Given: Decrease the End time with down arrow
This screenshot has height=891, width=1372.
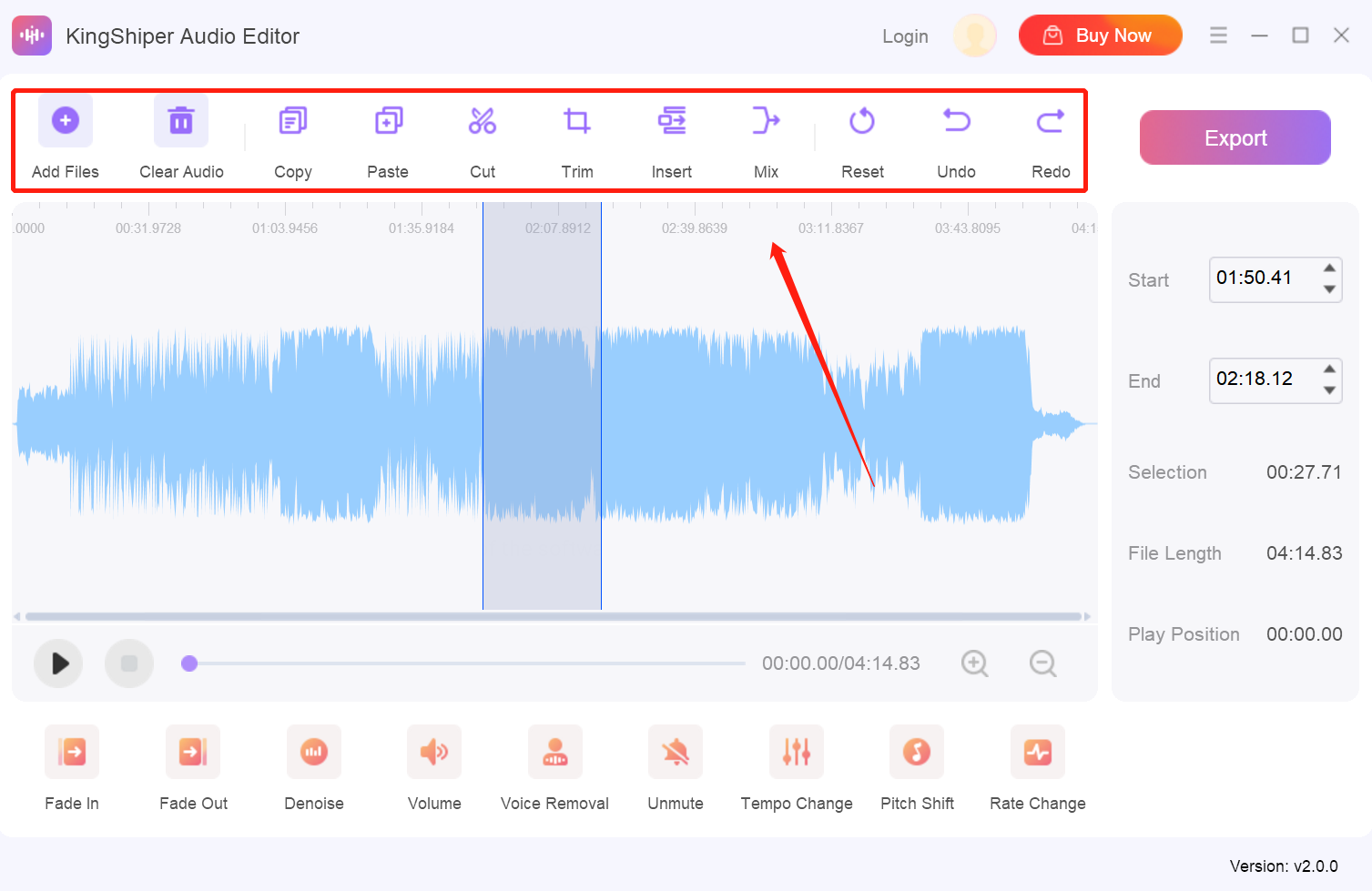Looking at the screenshot, I should click(1329, 390).
